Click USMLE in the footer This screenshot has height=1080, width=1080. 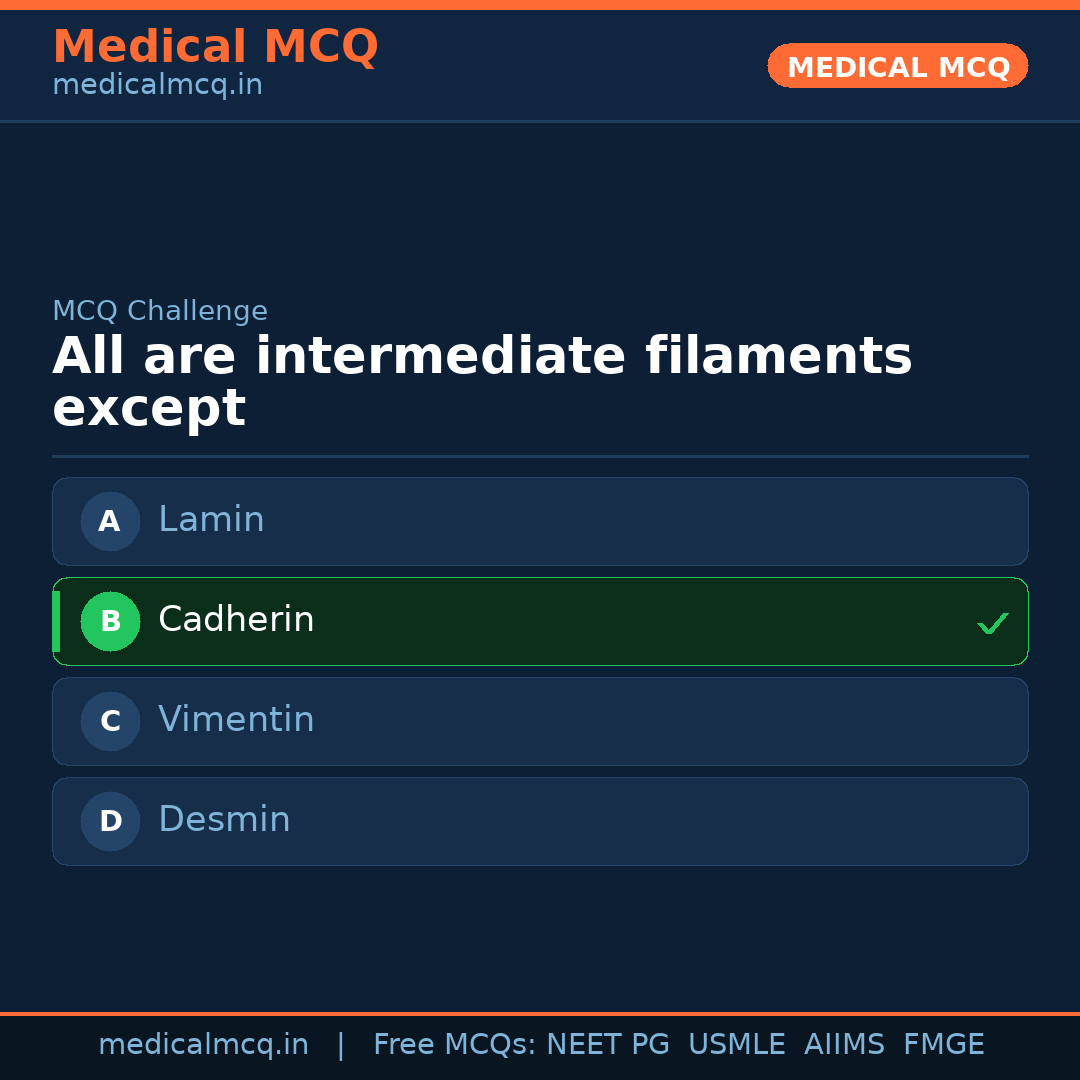click(736, 1045)
